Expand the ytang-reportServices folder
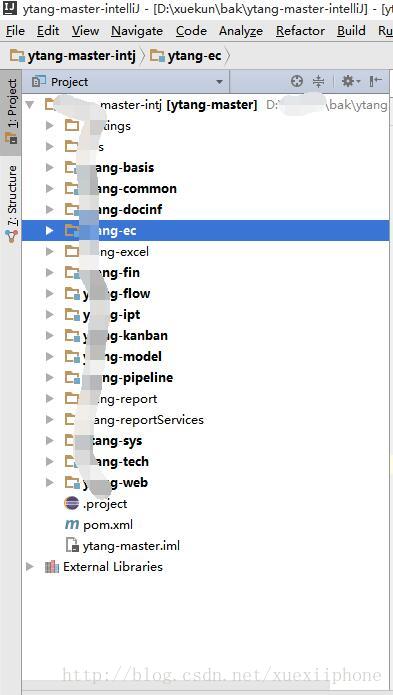Viewport: 393px width, 695px height. [x=50, y=420]
